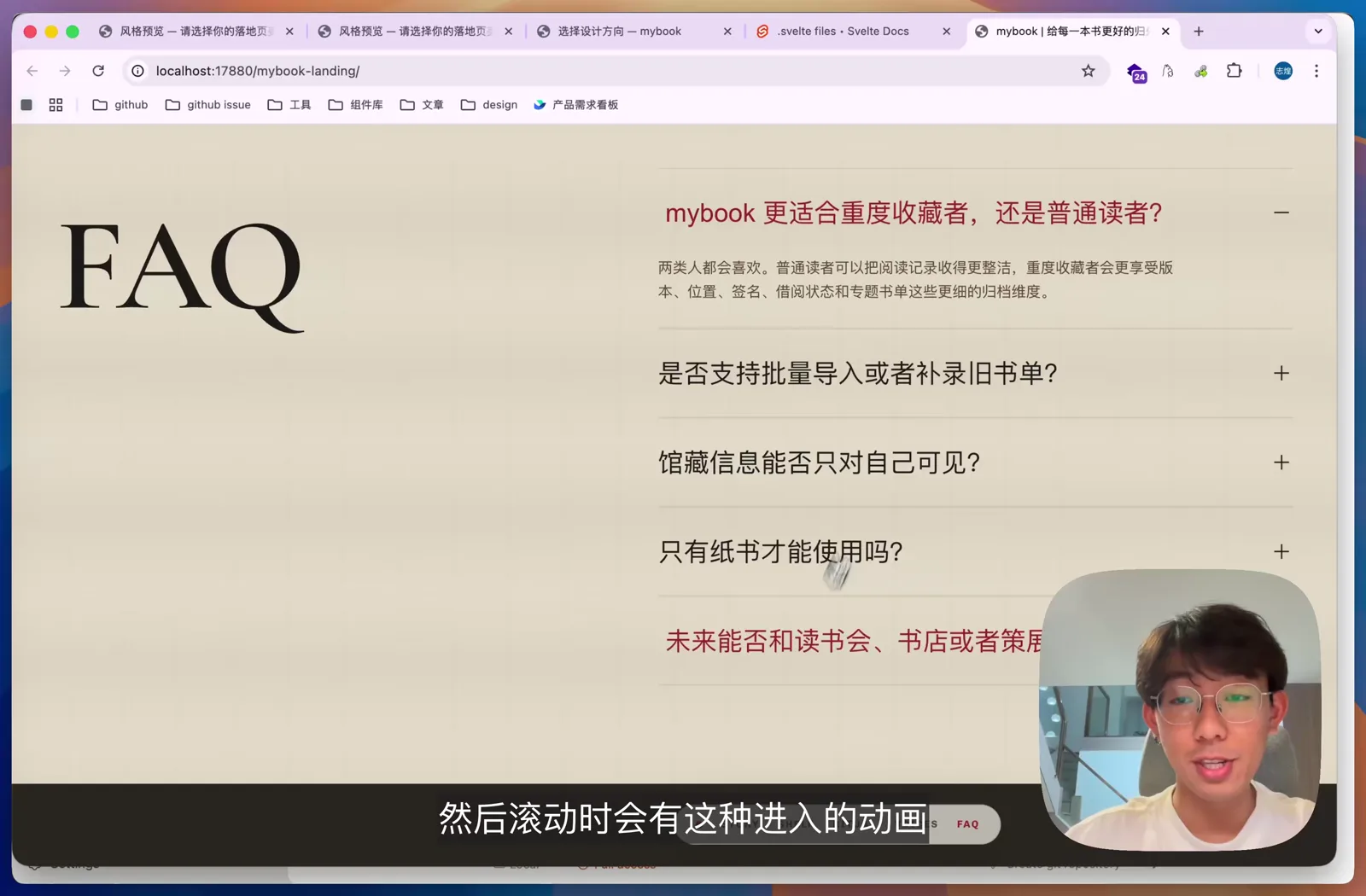1366x896 pixels.
Task: Close the second 风格预览 tab
Action: 509,32
